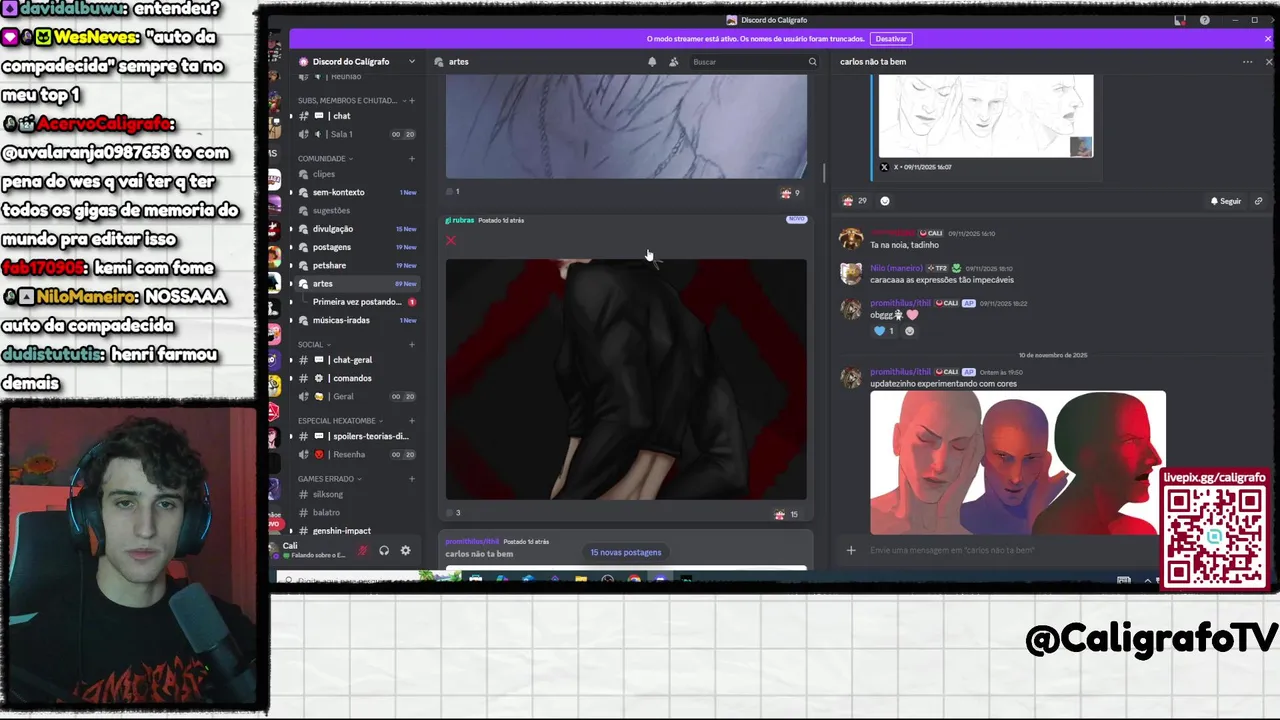
Task: Click the search magnifier icon
Action: coord(813,62)
